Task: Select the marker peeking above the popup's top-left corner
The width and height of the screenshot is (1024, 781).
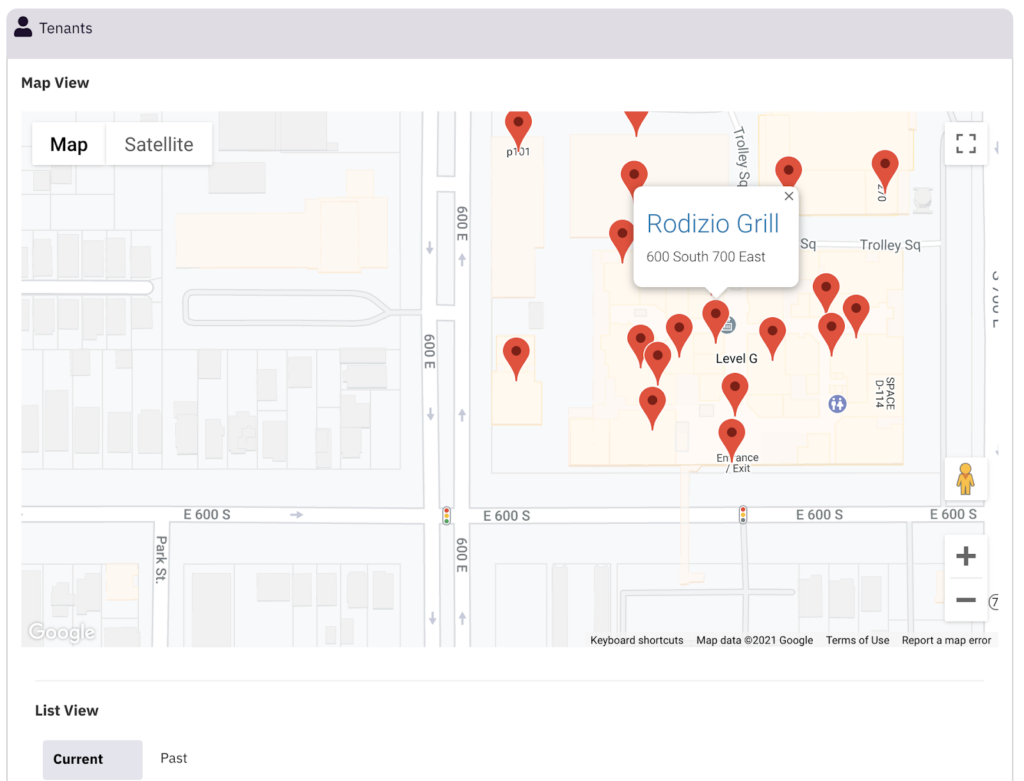Action: click(633, 176)
